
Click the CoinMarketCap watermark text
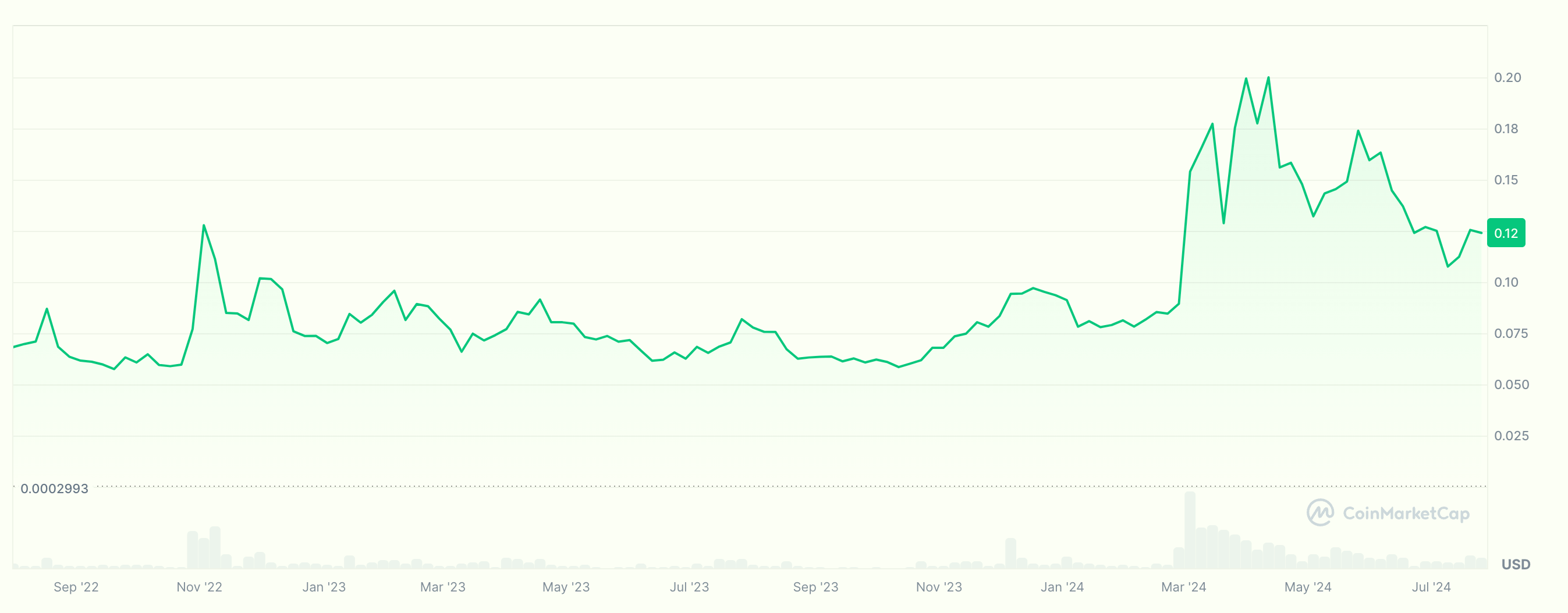pos(1406,514)
